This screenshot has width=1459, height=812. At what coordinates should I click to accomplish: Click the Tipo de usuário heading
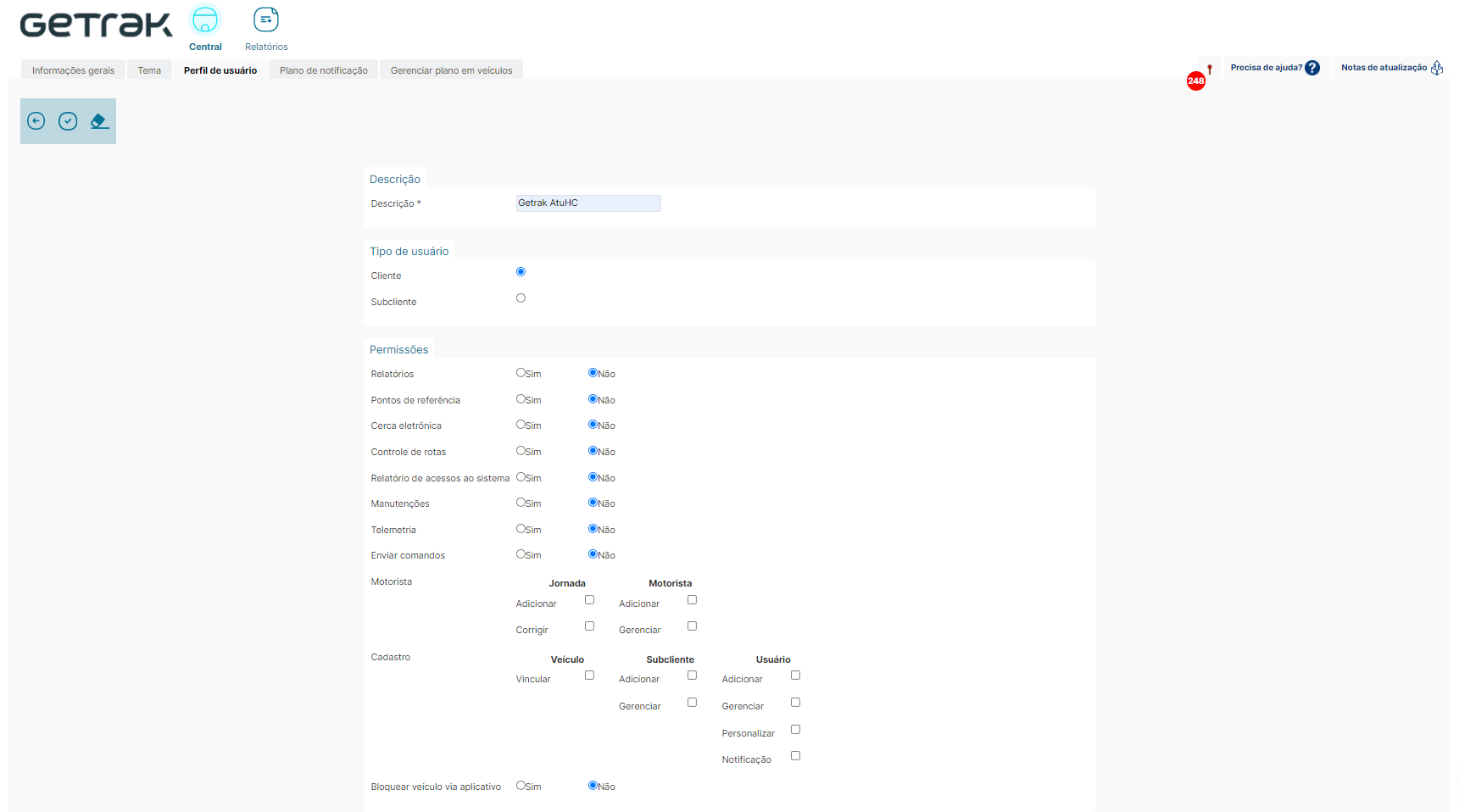point(409,251)
